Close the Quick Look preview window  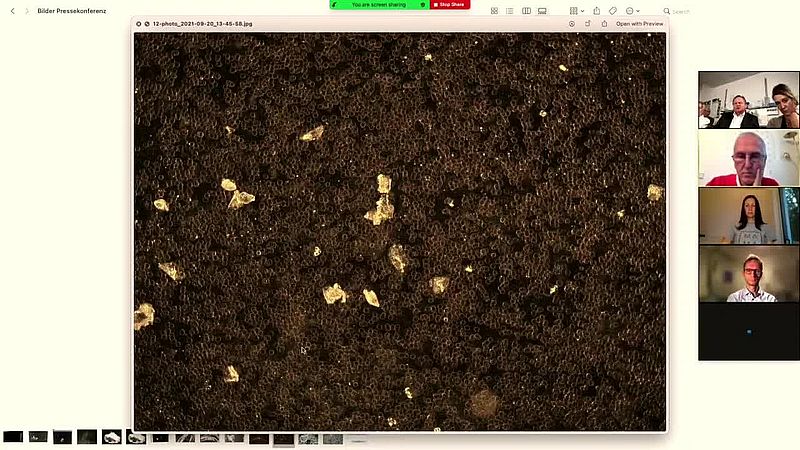(x=139, y=23)
